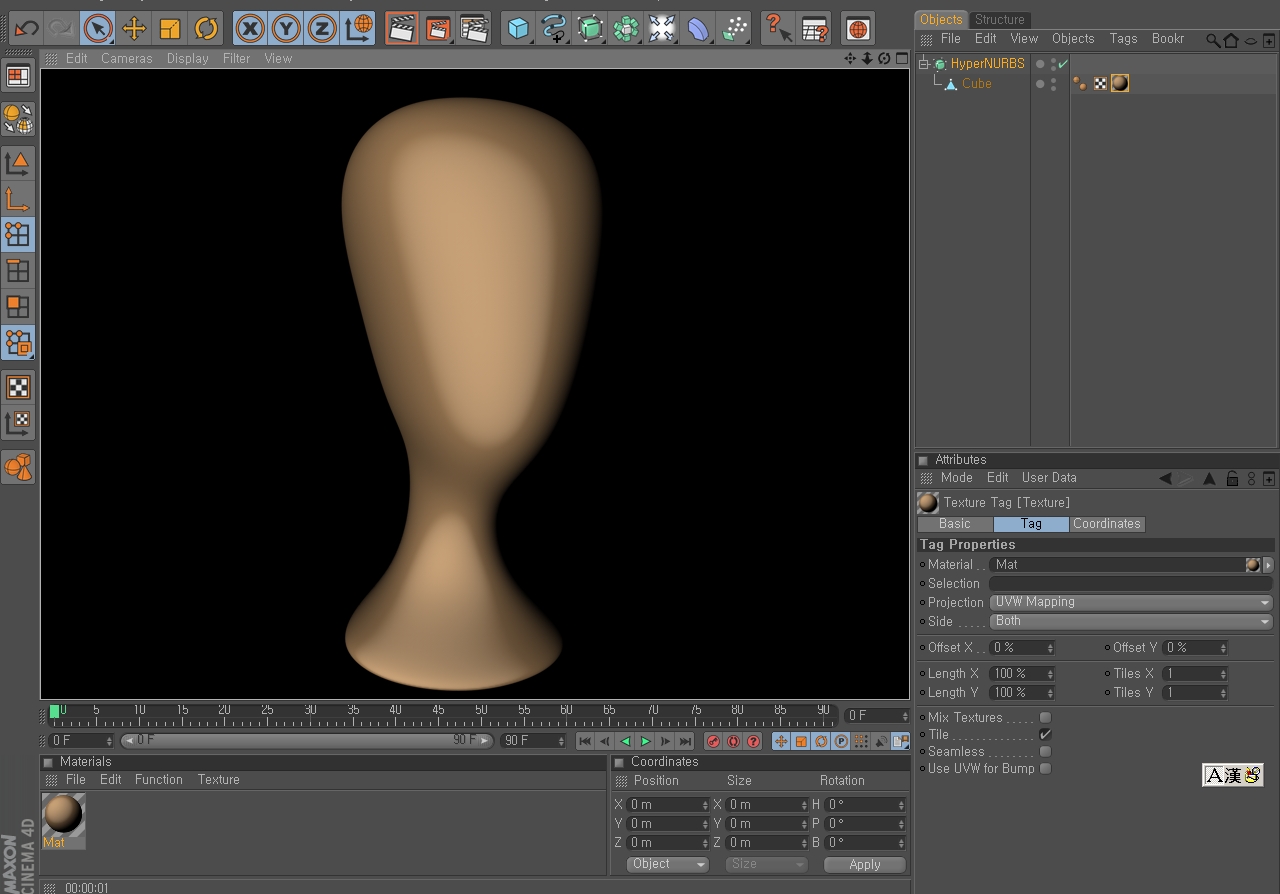Switch to the Structure tab
Viewport: 1280px width, 894px height.
[1000, 19]
